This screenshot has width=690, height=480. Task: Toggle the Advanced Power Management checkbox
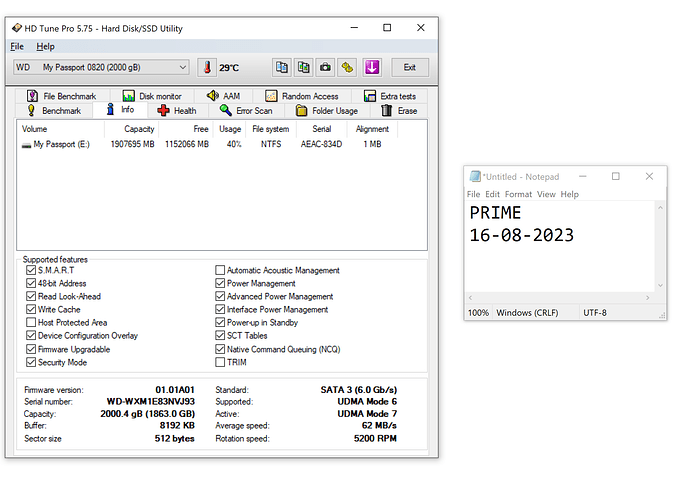pyautogui.click(x=220, y=296)
